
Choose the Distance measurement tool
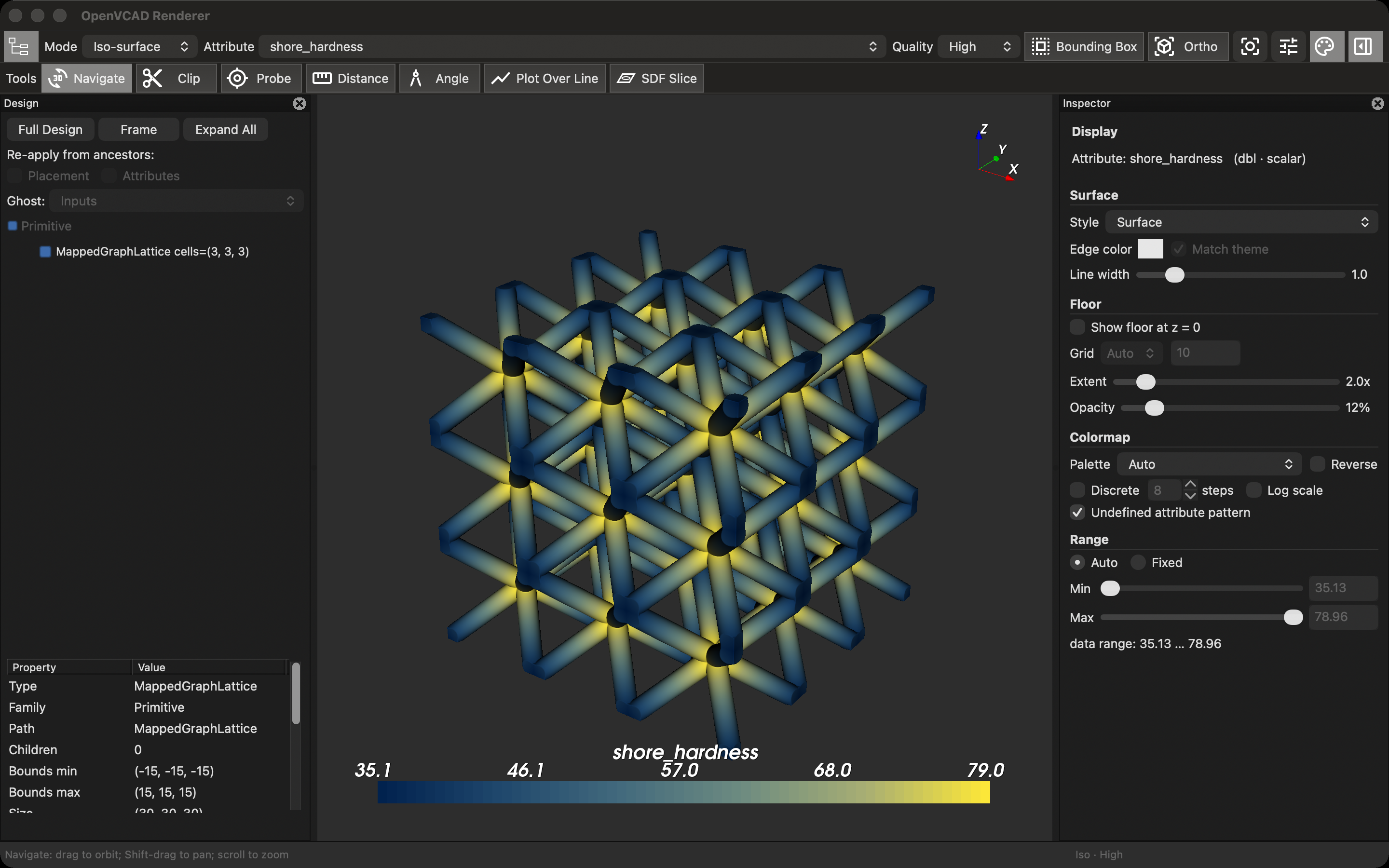point(350,78)
